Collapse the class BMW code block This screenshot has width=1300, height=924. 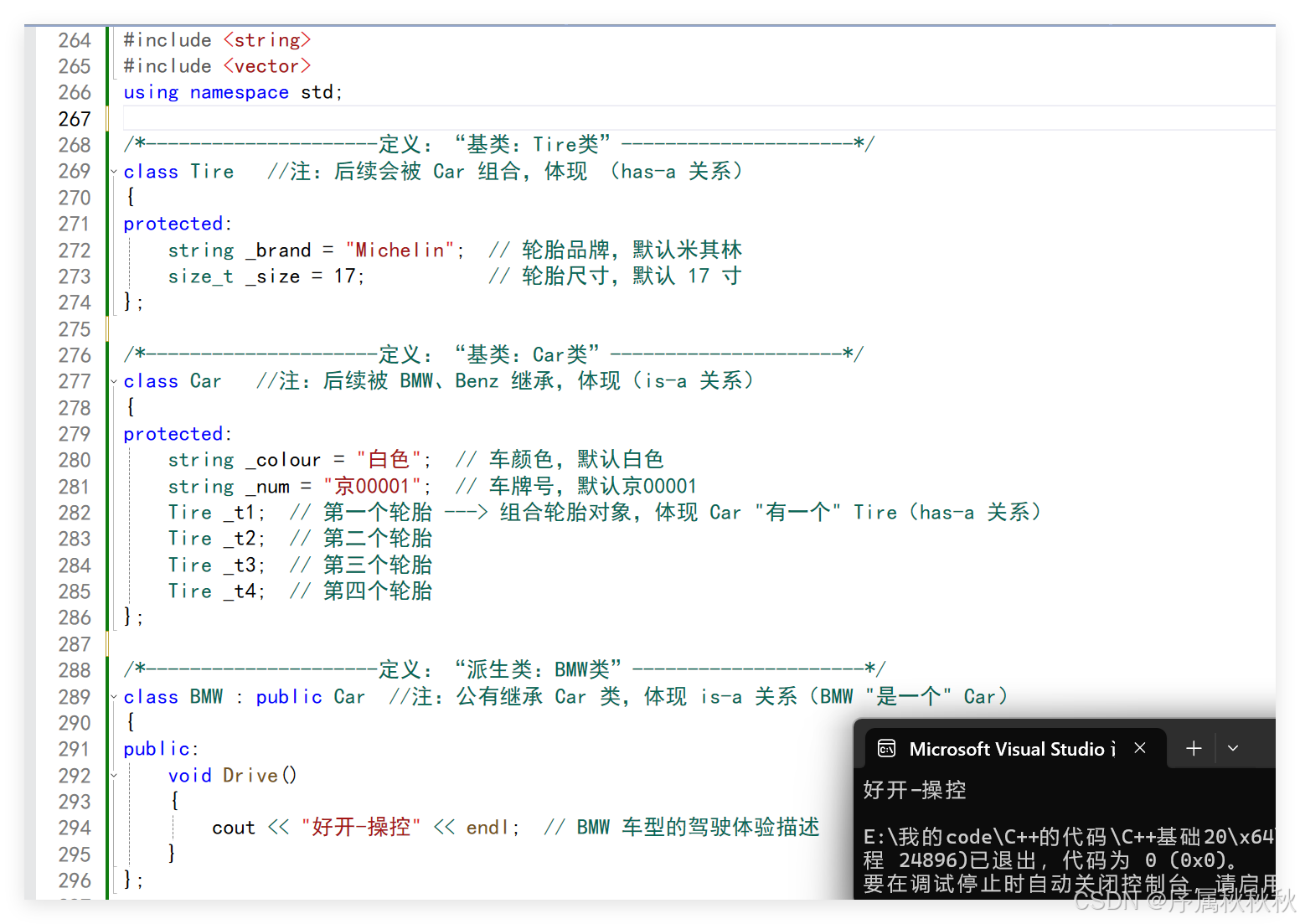[x=114, y=697]
